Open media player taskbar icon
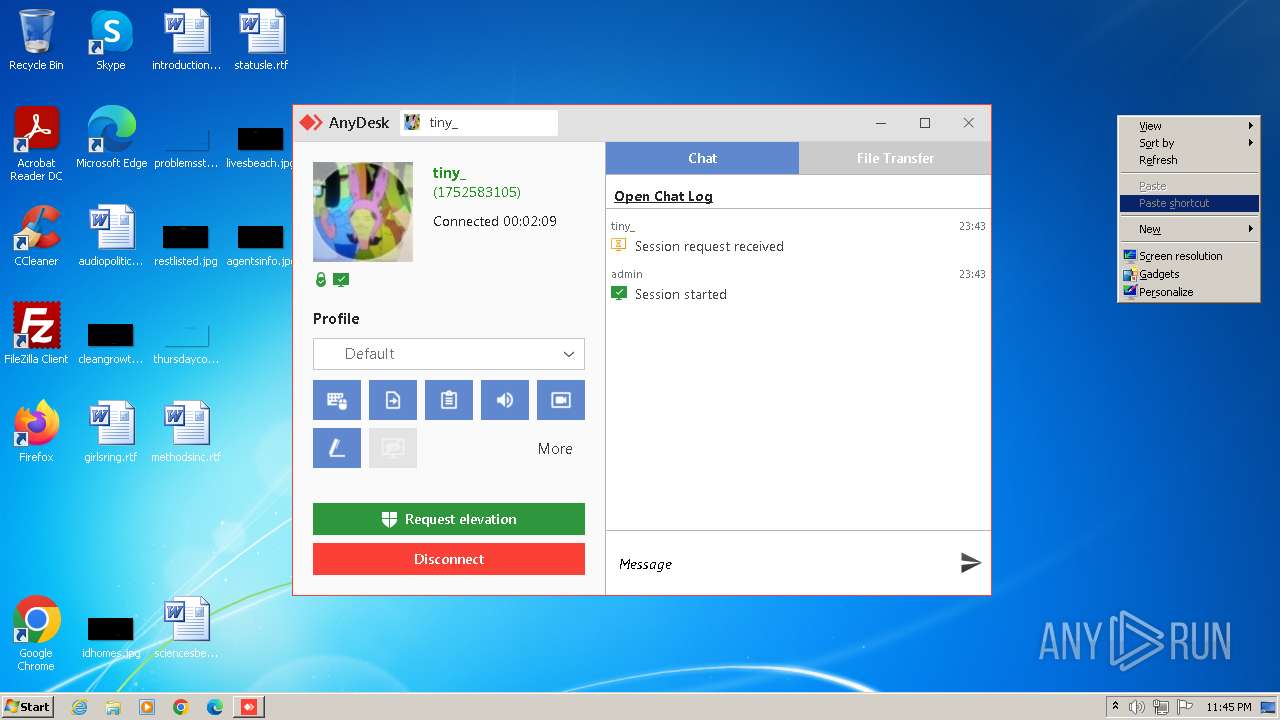Image resolution: width=1280 pixels, height=720 pixels. pyautogui.click(x=147, y=707)
